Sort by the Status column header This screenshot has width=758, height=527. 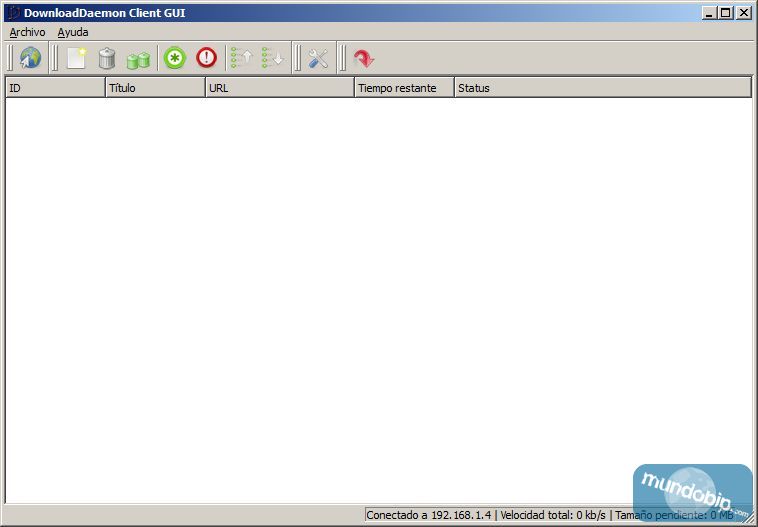603,88
